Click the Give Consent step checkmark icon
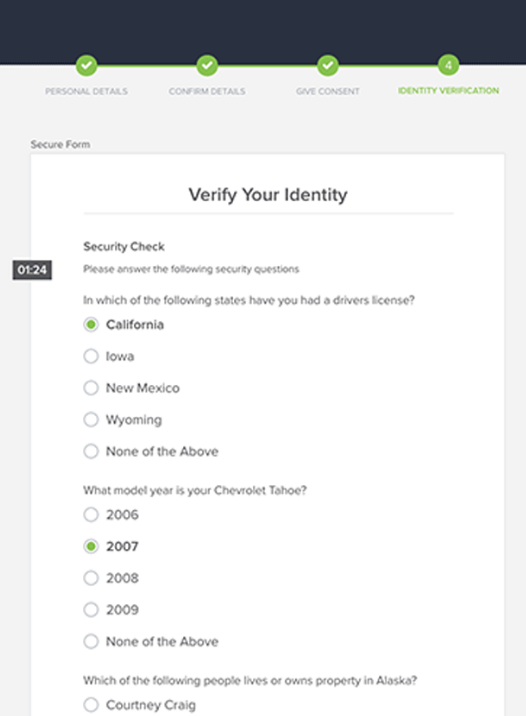 coord(327,65)
